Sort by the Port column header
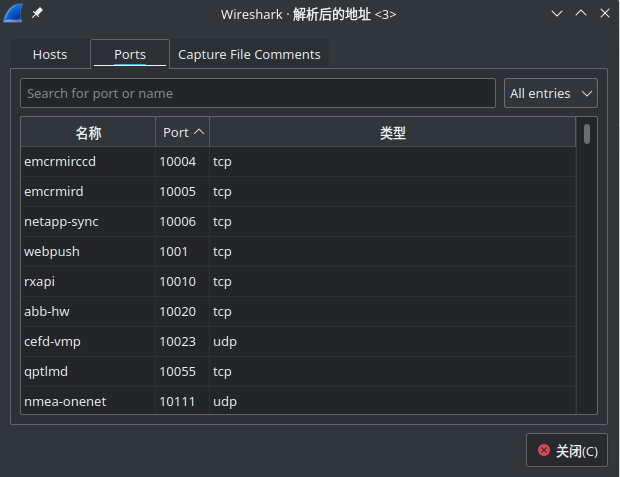620x477 pixels. pos(182,132)
